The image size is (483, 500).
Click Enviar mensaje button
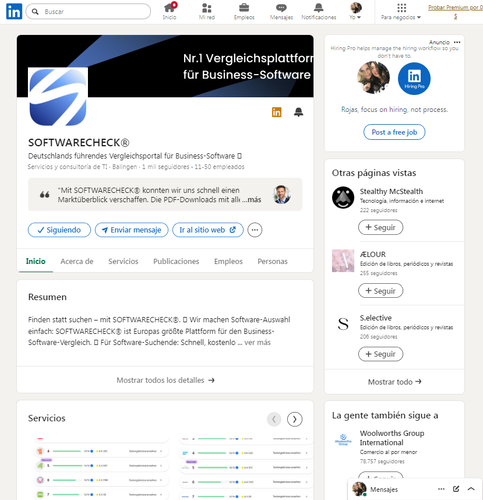click(132, 230)
